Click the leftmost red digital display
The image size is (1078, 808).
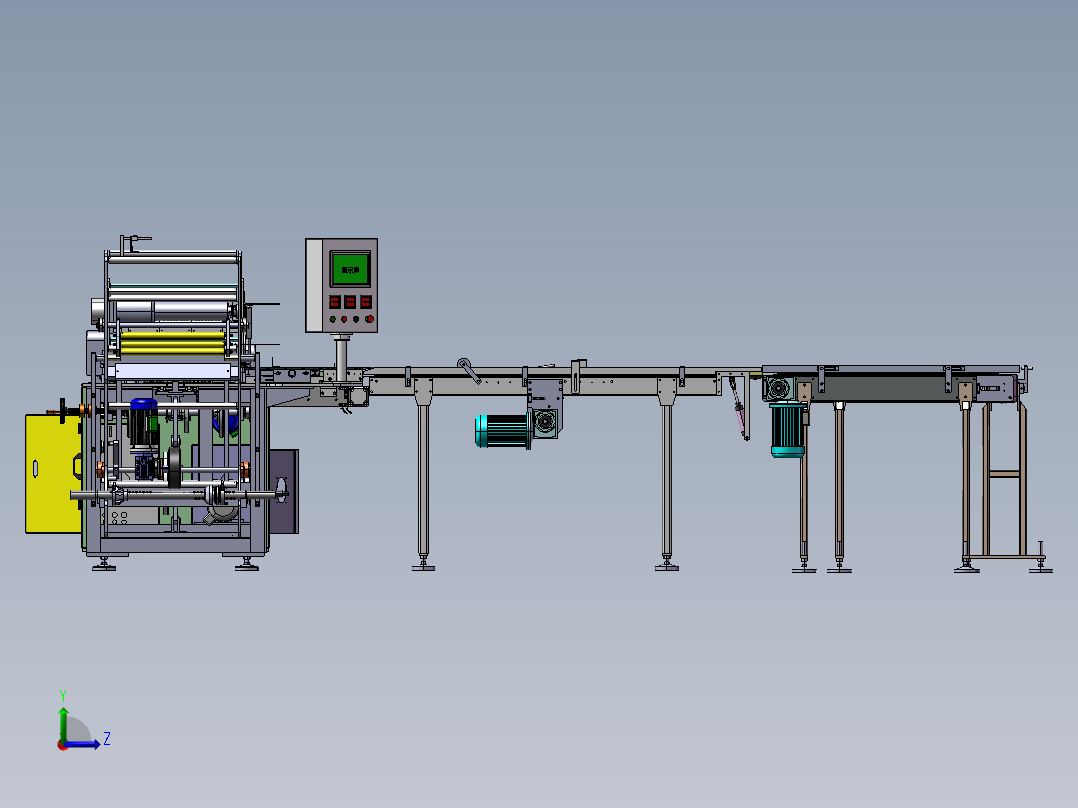(336, 301)
